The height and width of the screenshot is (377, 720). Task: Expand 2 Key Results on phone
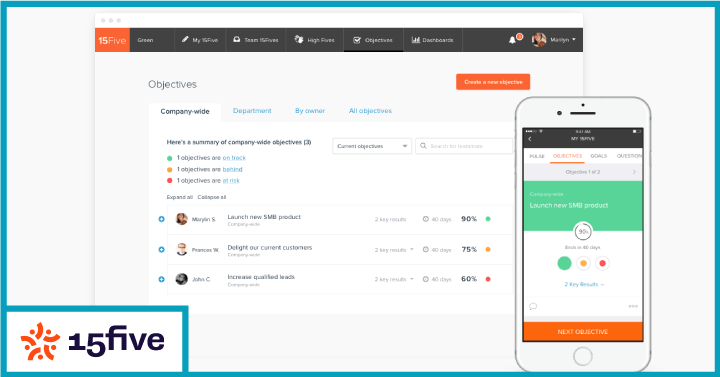584,285
